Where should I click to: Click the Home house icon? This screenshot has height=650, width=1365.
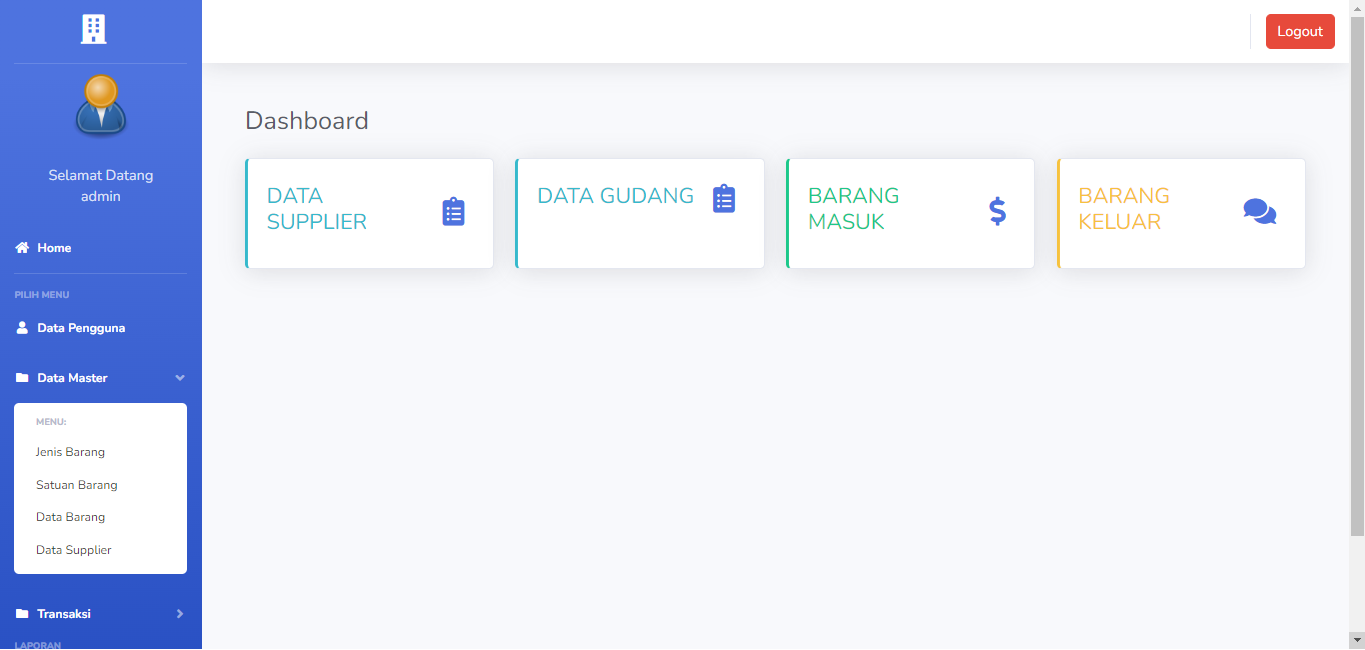tap(22, 248)
